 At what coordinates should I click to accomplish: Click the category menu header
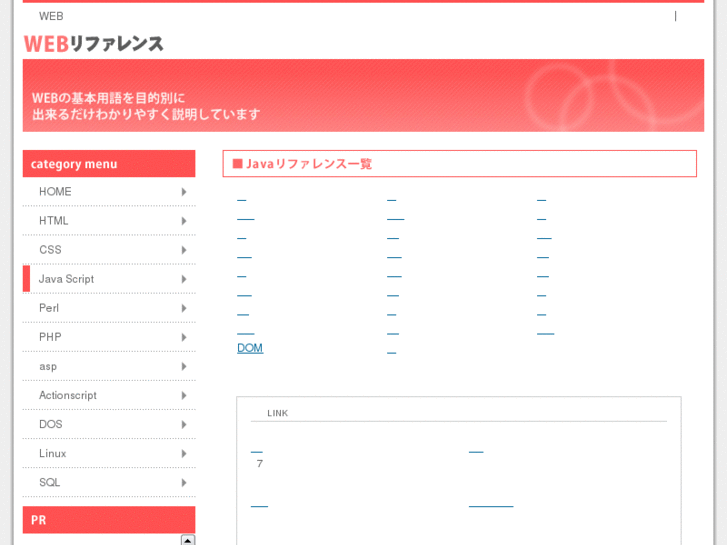coord(109,164)
